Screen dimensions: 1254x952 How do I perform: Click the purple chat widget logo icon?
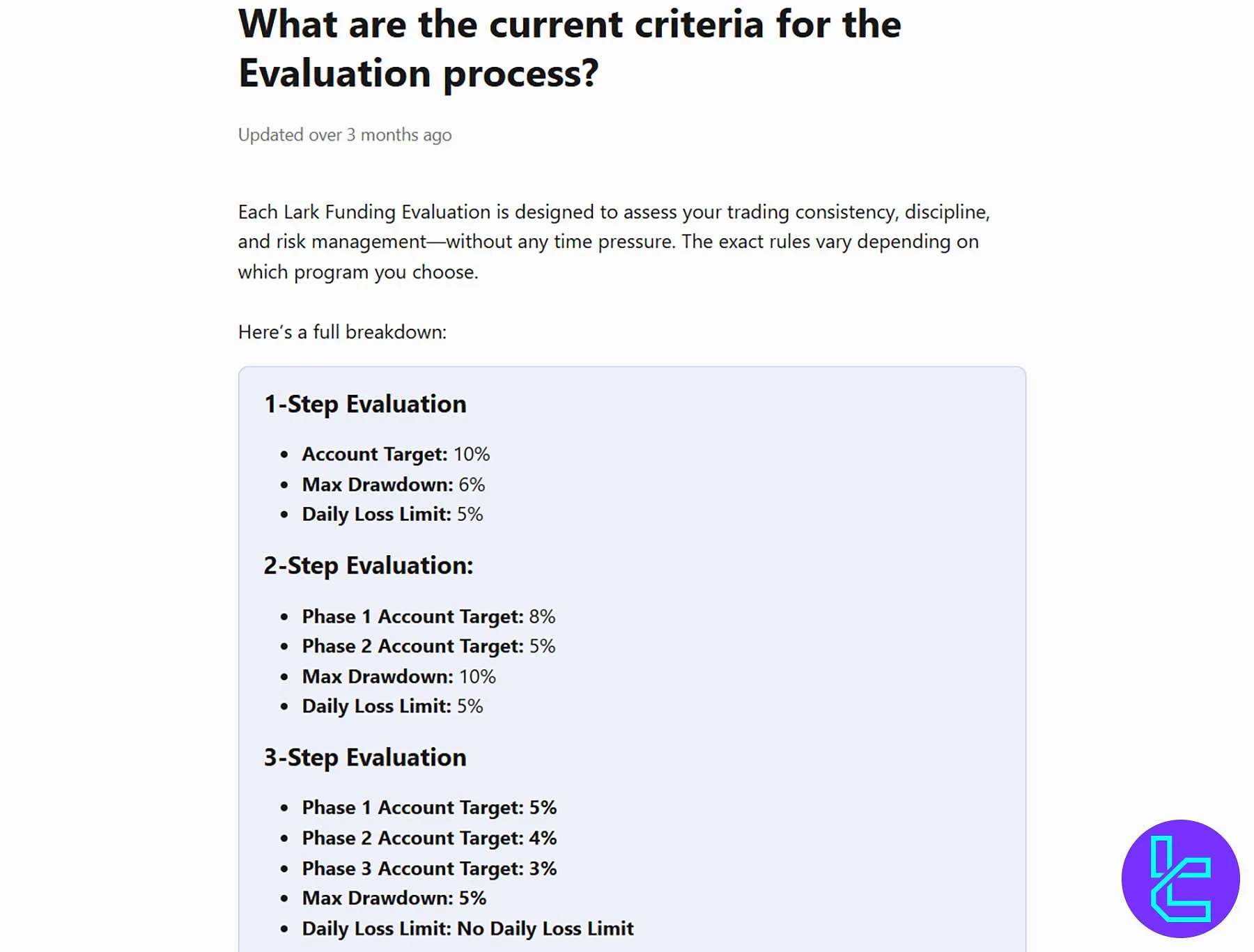coord(1180,878)
